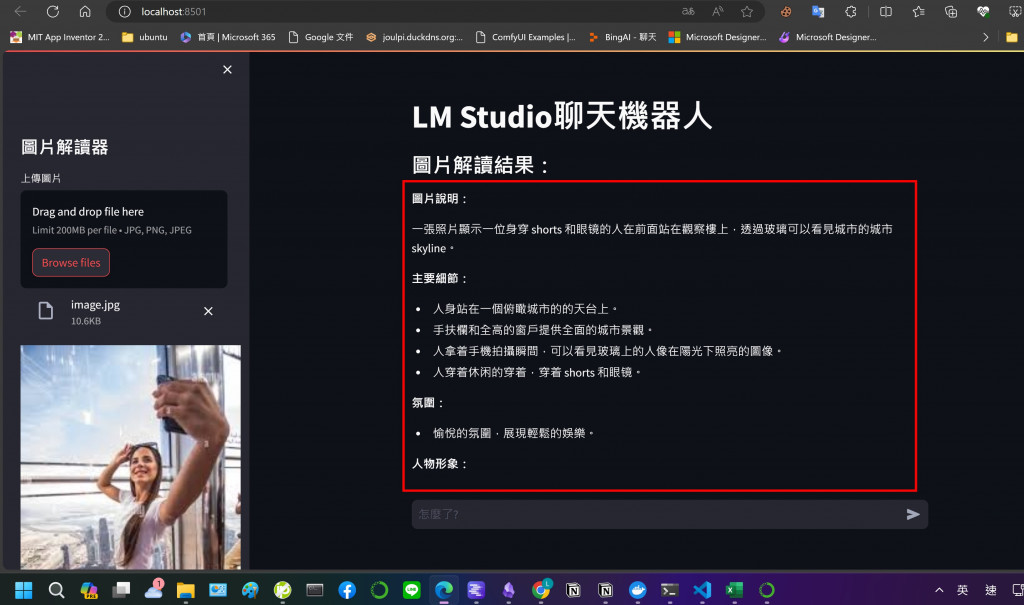Click the LM Studio聊天機器人 title

(x=562, y=116)
